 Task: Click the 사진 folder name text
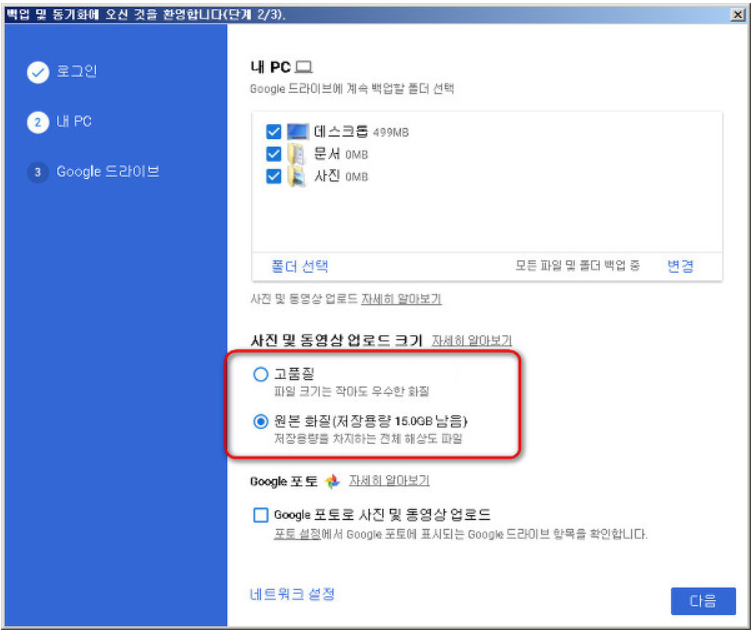327,176
